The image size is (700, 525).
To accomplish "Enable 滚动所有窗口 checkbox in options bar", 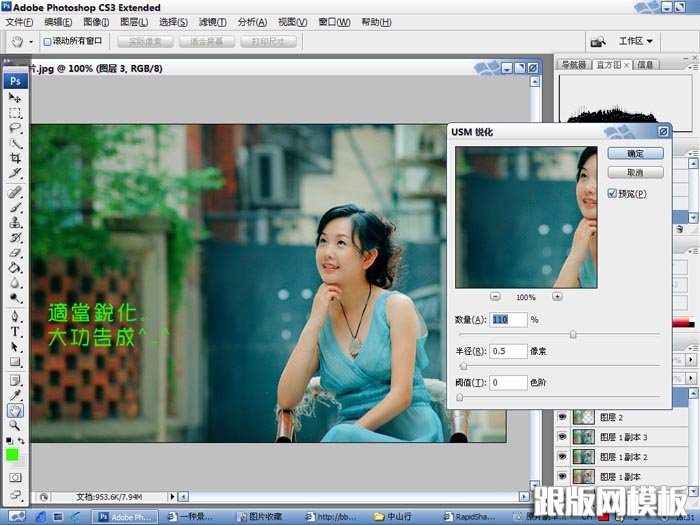I will pos(48,42).
